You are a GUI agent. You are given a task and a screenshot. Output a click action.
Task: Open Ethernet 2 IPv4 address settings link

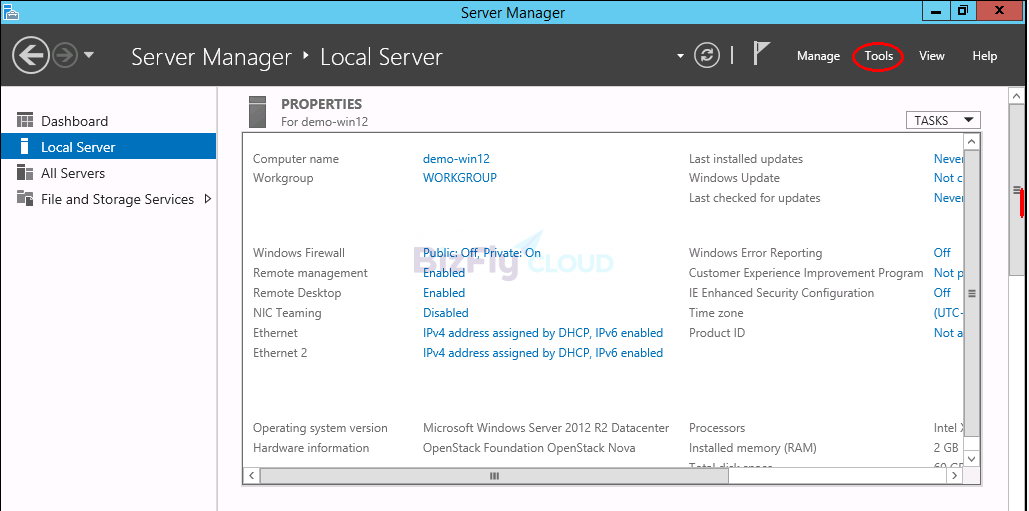tap(543, 353)
